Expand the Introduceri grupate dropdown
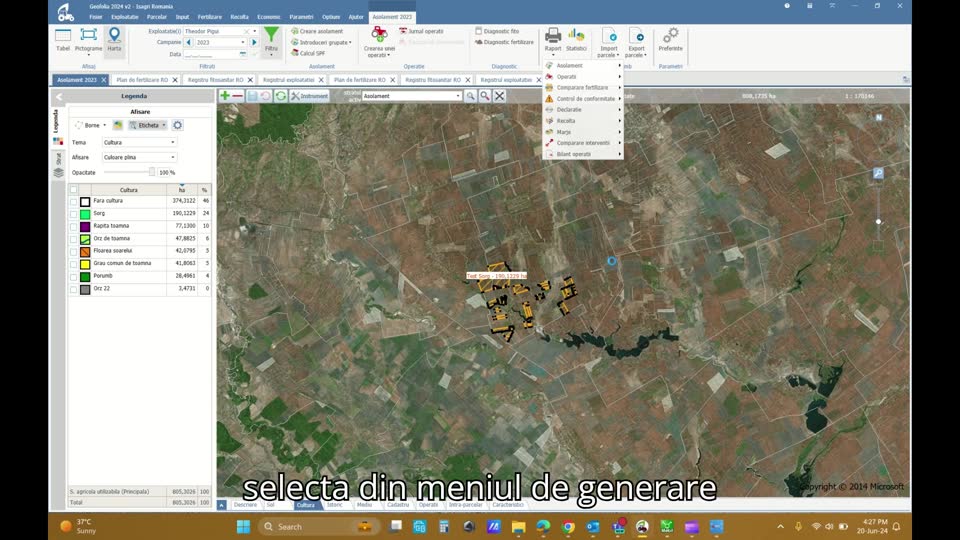 click(350, 43)
